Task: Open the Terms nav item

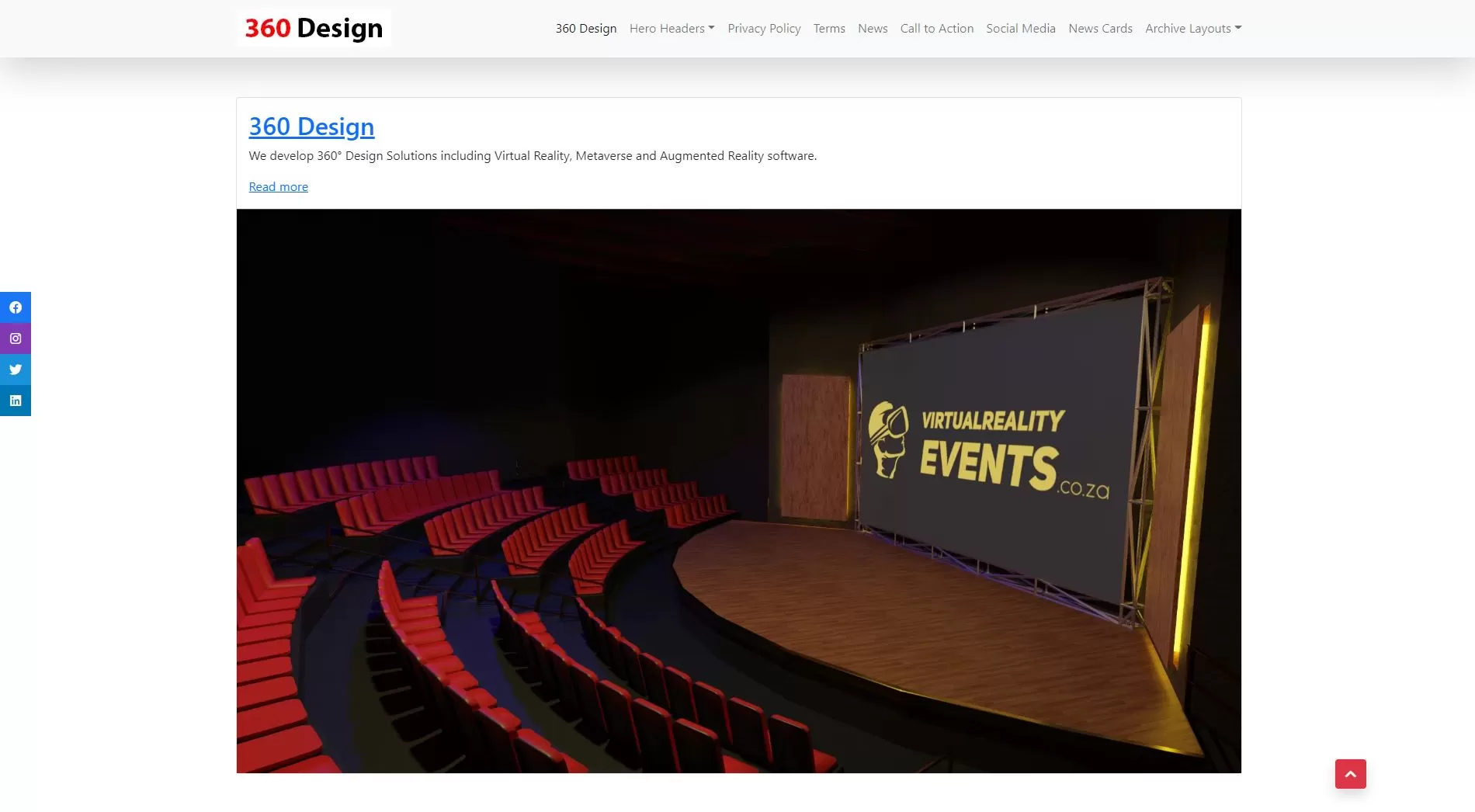Action: tap(829, 29)
